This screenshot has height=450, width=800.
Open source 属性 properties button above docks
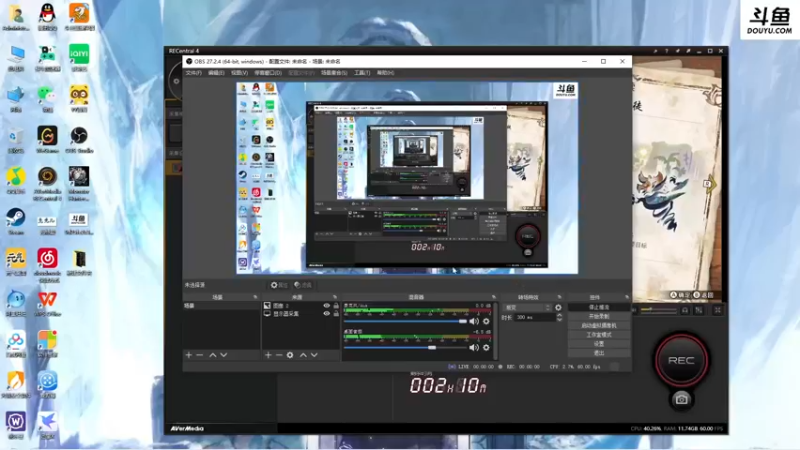coord(280,285)
